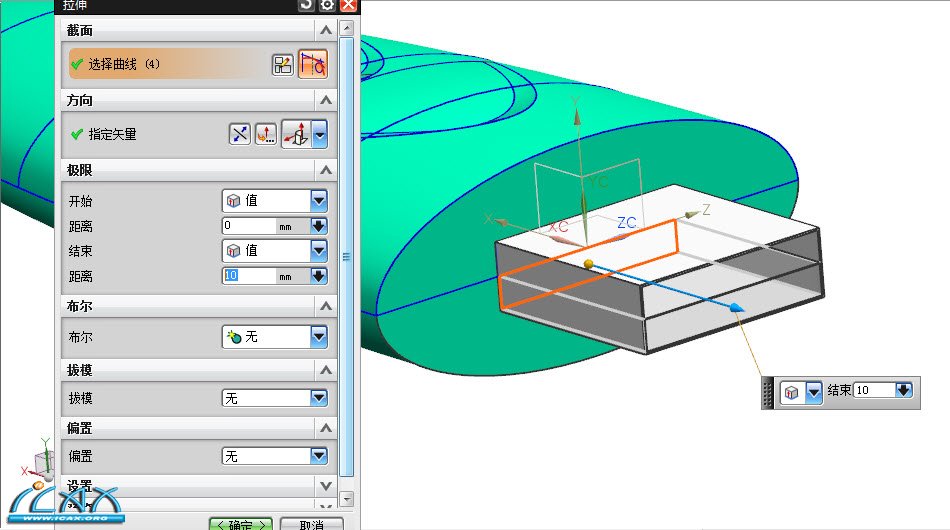Click the 确定 button

click(x=240, y=524)
